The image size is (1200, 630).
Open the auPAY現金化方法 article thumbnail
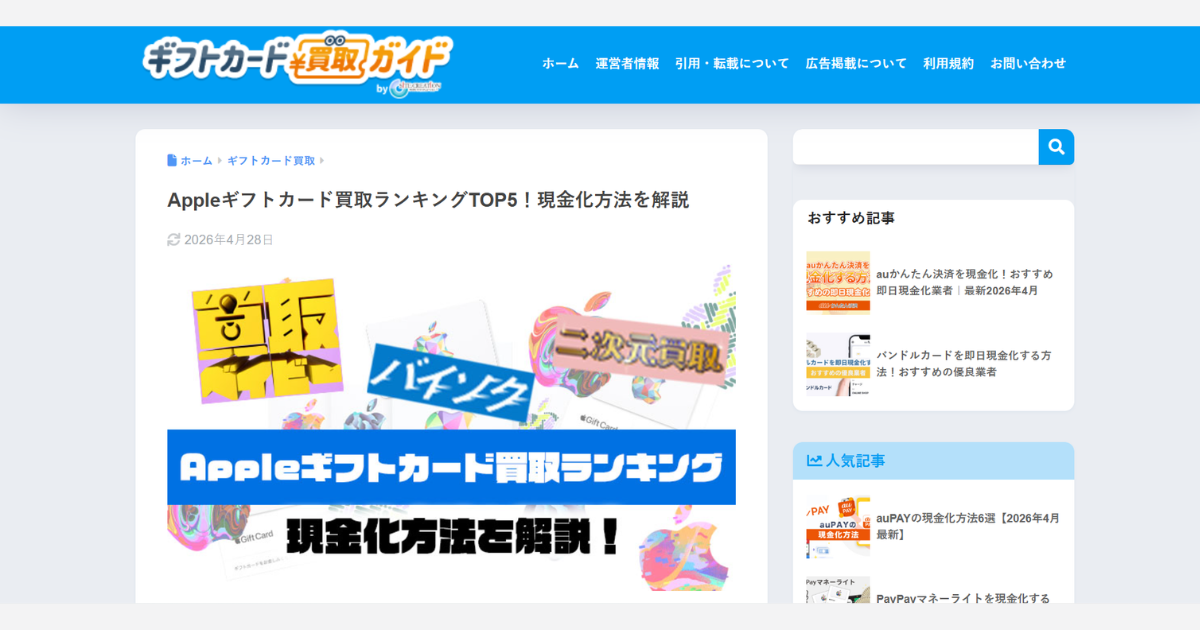[x=838, y=527]
